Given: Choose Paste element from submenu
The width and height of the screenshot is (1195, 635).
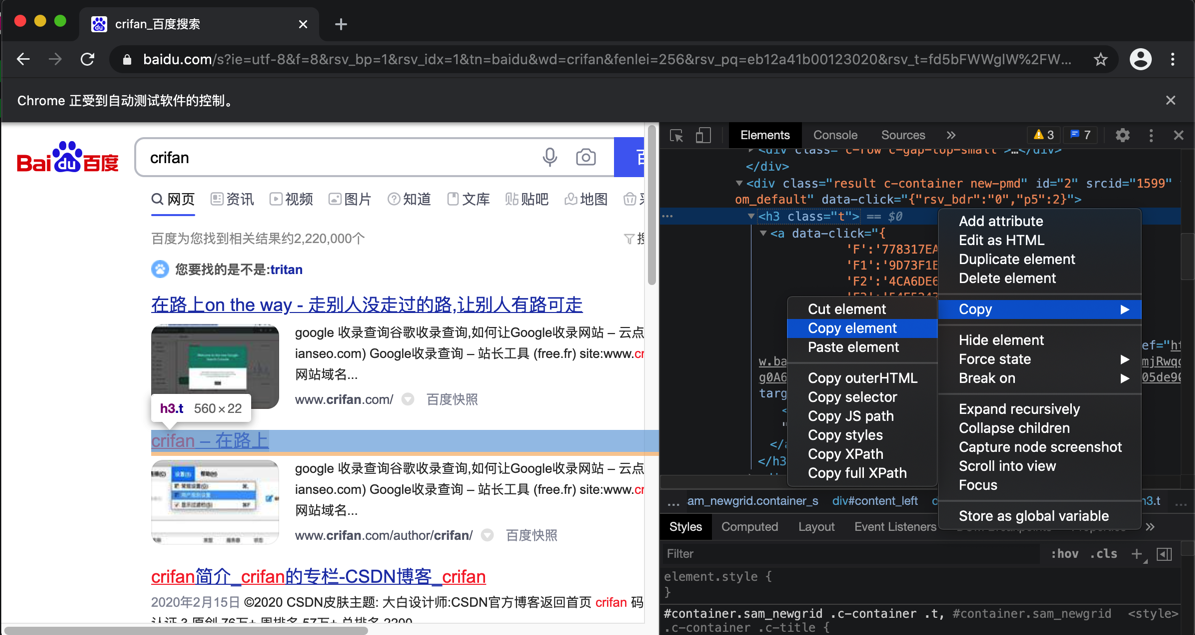Looking at the screenshot, I should coord(862,347).
